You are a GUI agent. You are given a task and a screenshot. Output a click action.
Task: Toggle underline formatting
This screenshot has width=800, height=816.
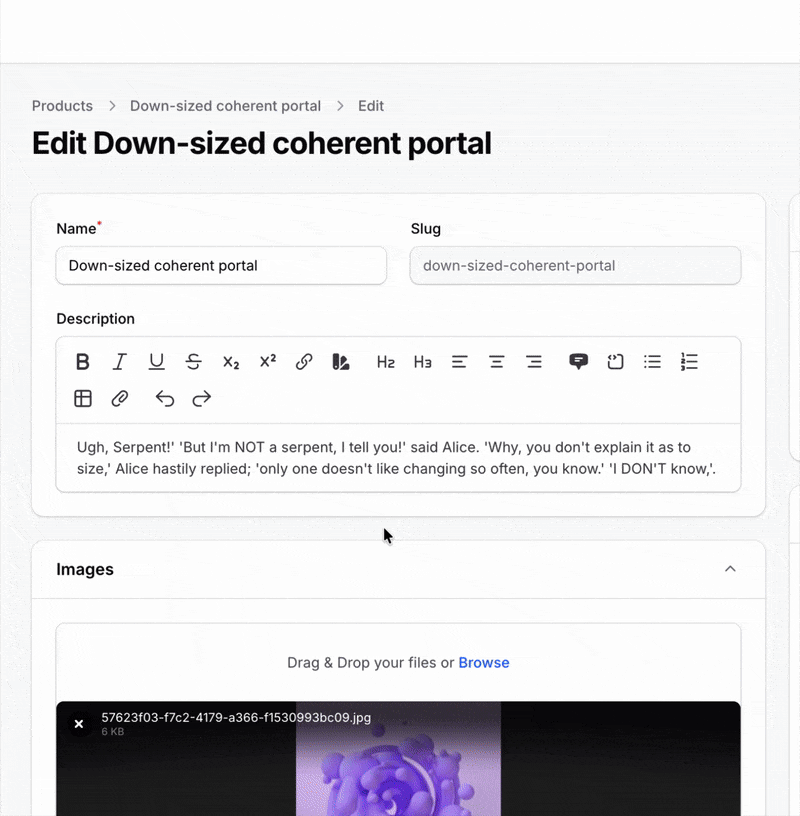(156, 362)
